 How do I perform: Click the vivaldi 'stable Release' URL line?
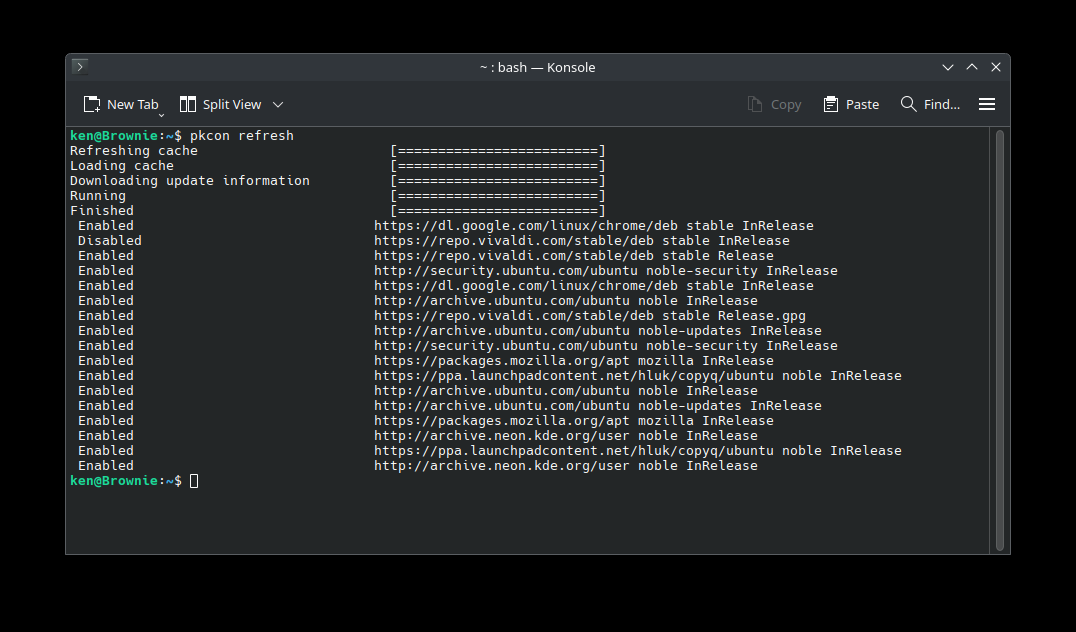coord(574,256)
